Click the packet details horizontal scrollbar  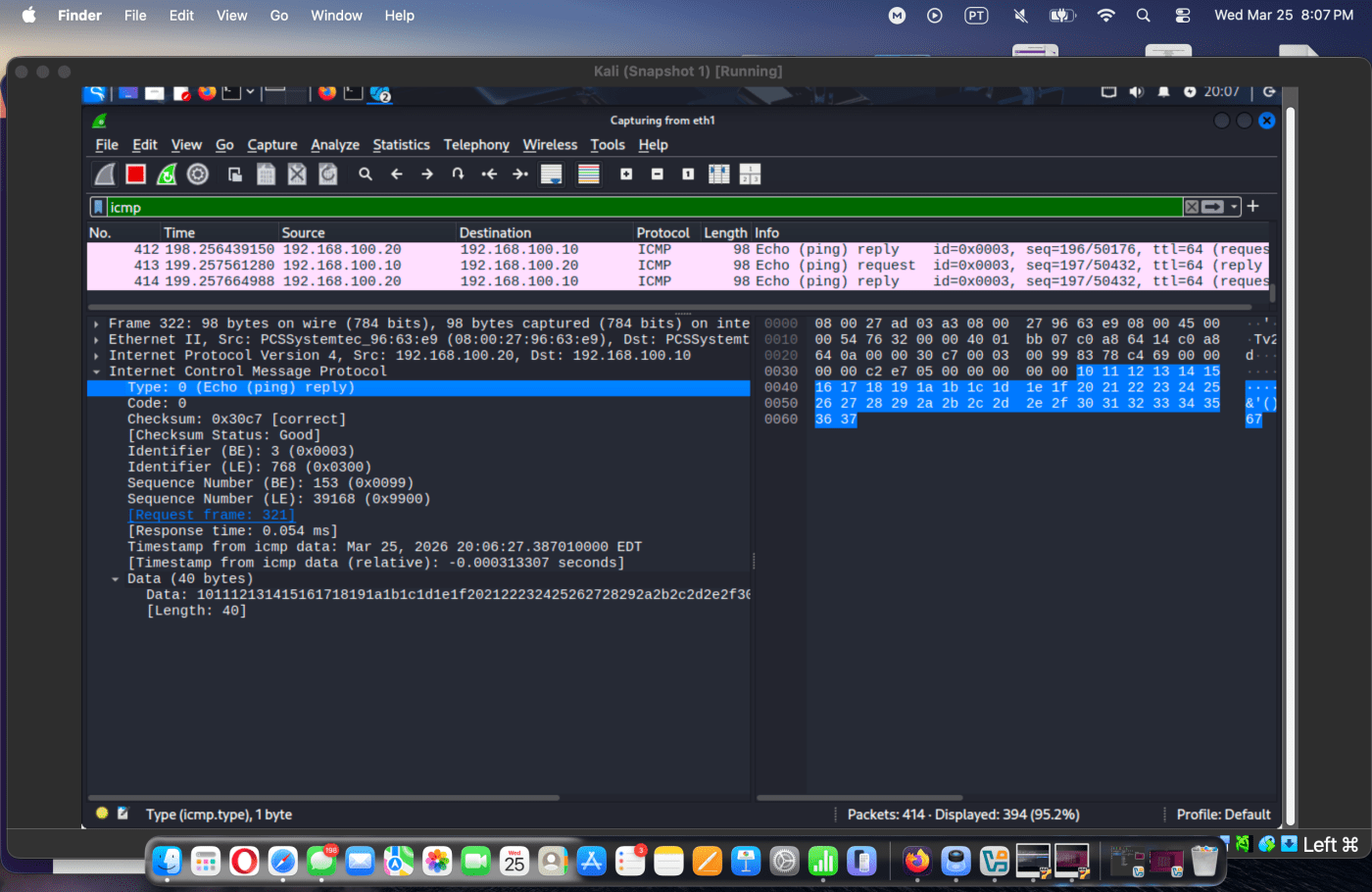coord(323,798)
